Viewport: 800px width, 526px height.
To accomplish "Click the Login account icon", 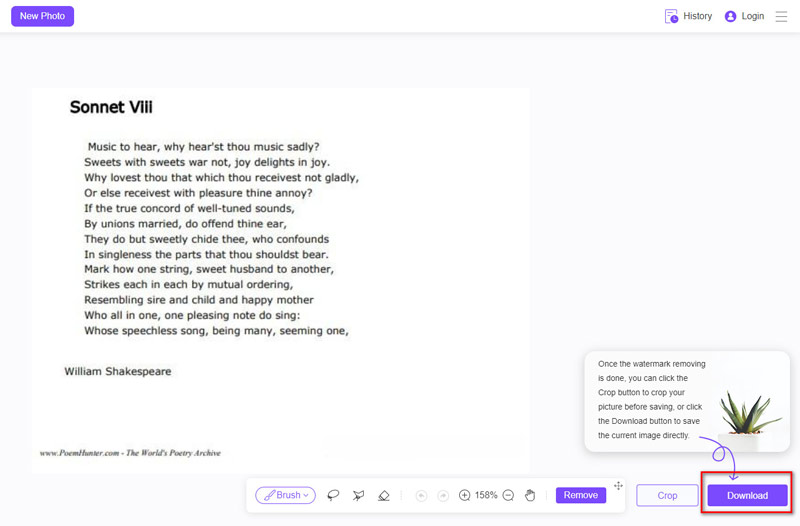I will click(x=730, y=16).
